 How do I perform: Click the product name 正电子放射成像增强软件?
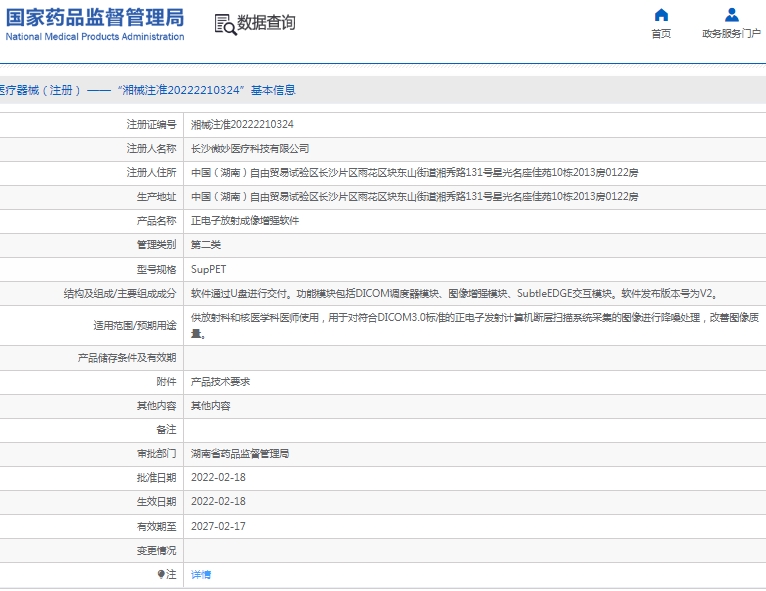[245, 221]
